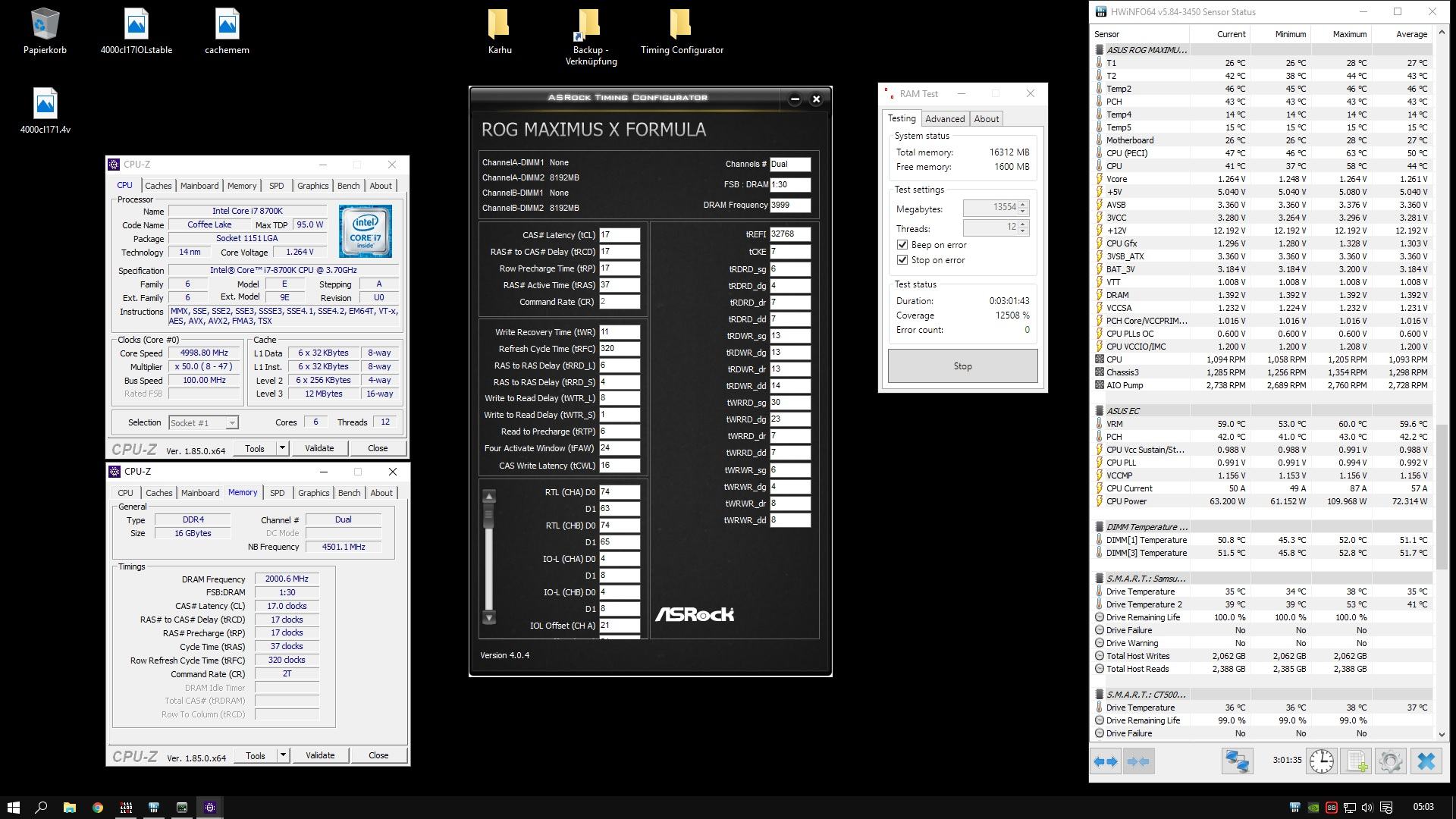Expand Tools dropdown arrow in lower CPU-Z
Image resolution: width=1456 pixels, height=819 pixels.
coord(283,755)
